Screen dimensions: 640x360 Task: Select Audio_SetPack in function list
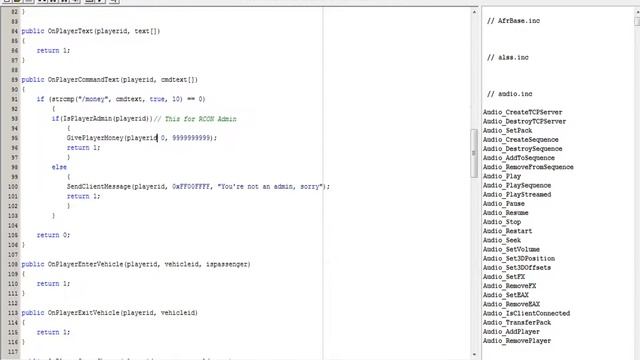(x=507, y=131)
